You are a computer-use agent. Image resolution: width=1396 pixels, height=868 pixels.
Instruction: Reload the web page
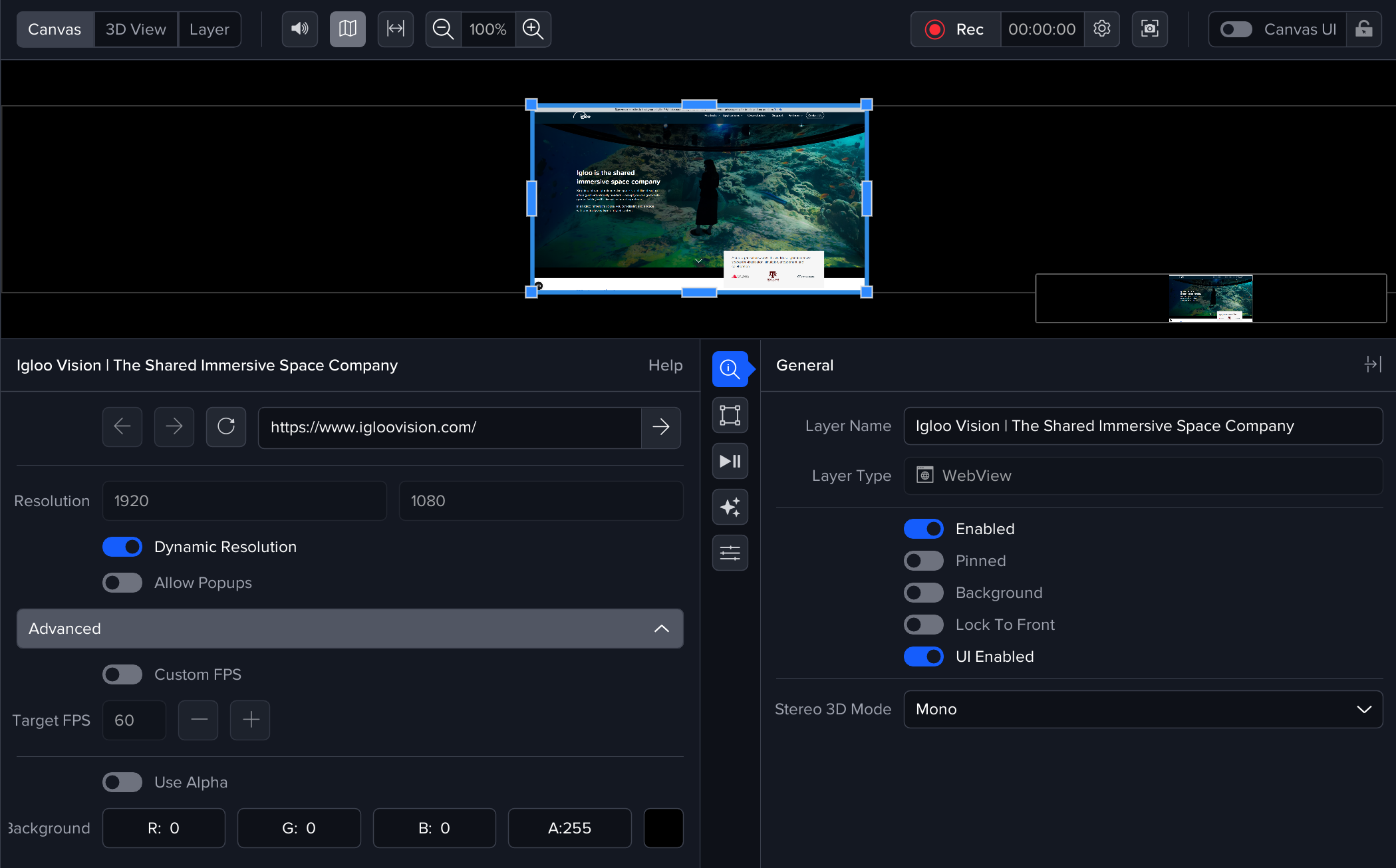coord(226,426)
